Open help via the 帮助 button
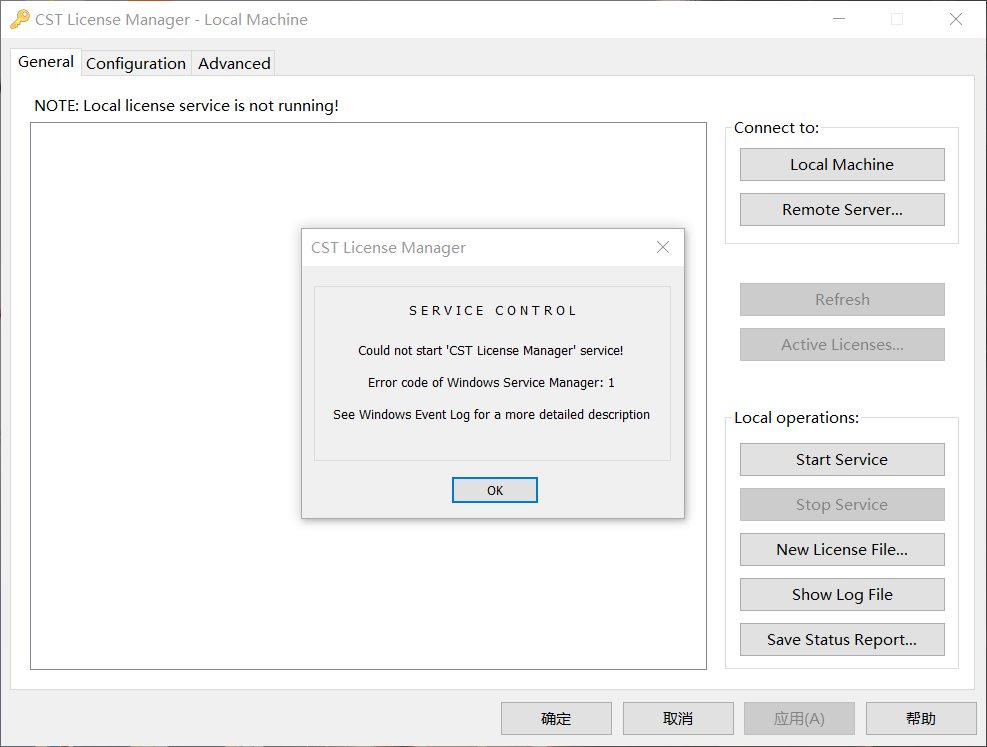The image size is (987, 747). [922, 719]
